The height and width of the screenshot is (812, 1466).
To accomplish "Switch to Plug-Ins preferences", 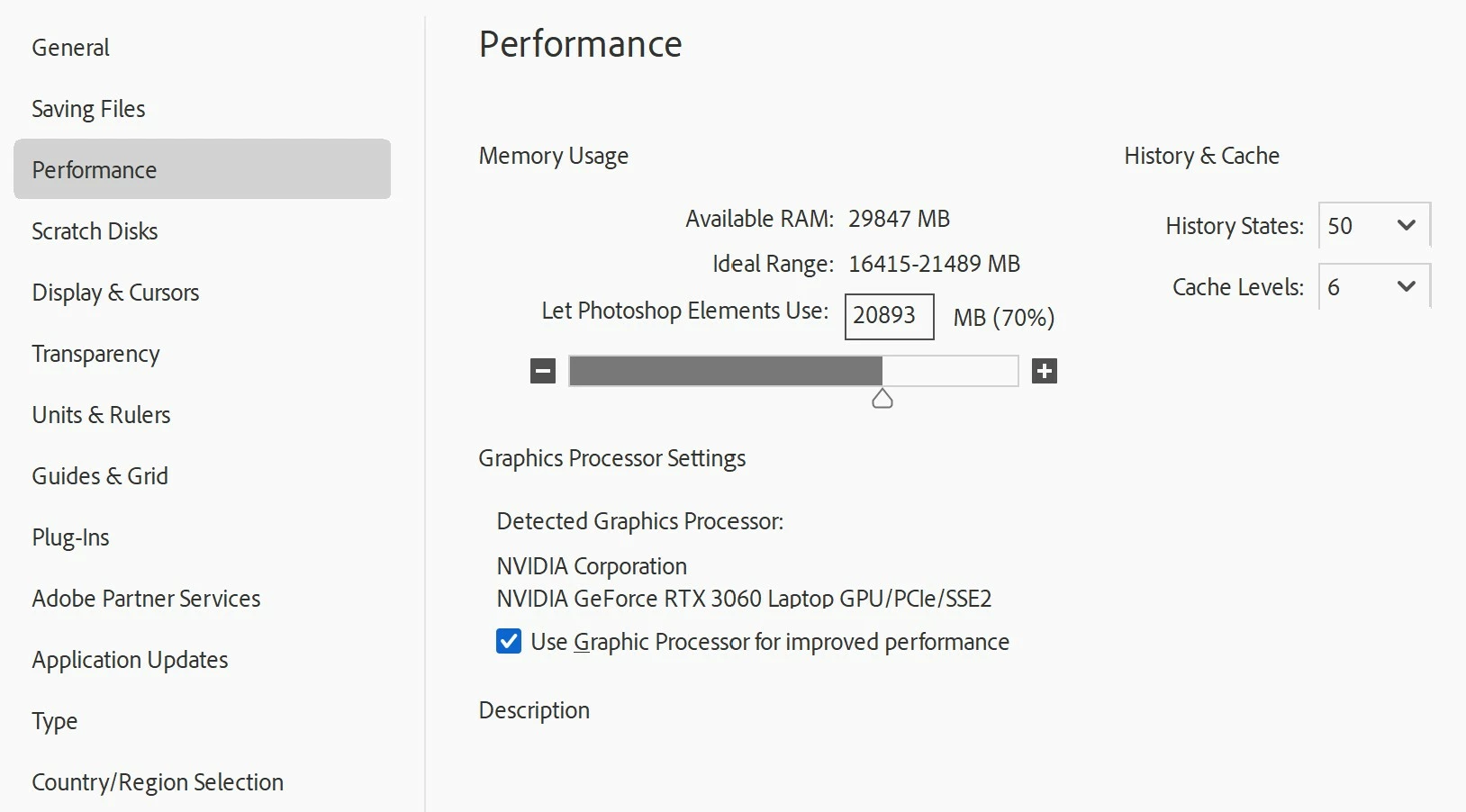I will click(70, 537).
